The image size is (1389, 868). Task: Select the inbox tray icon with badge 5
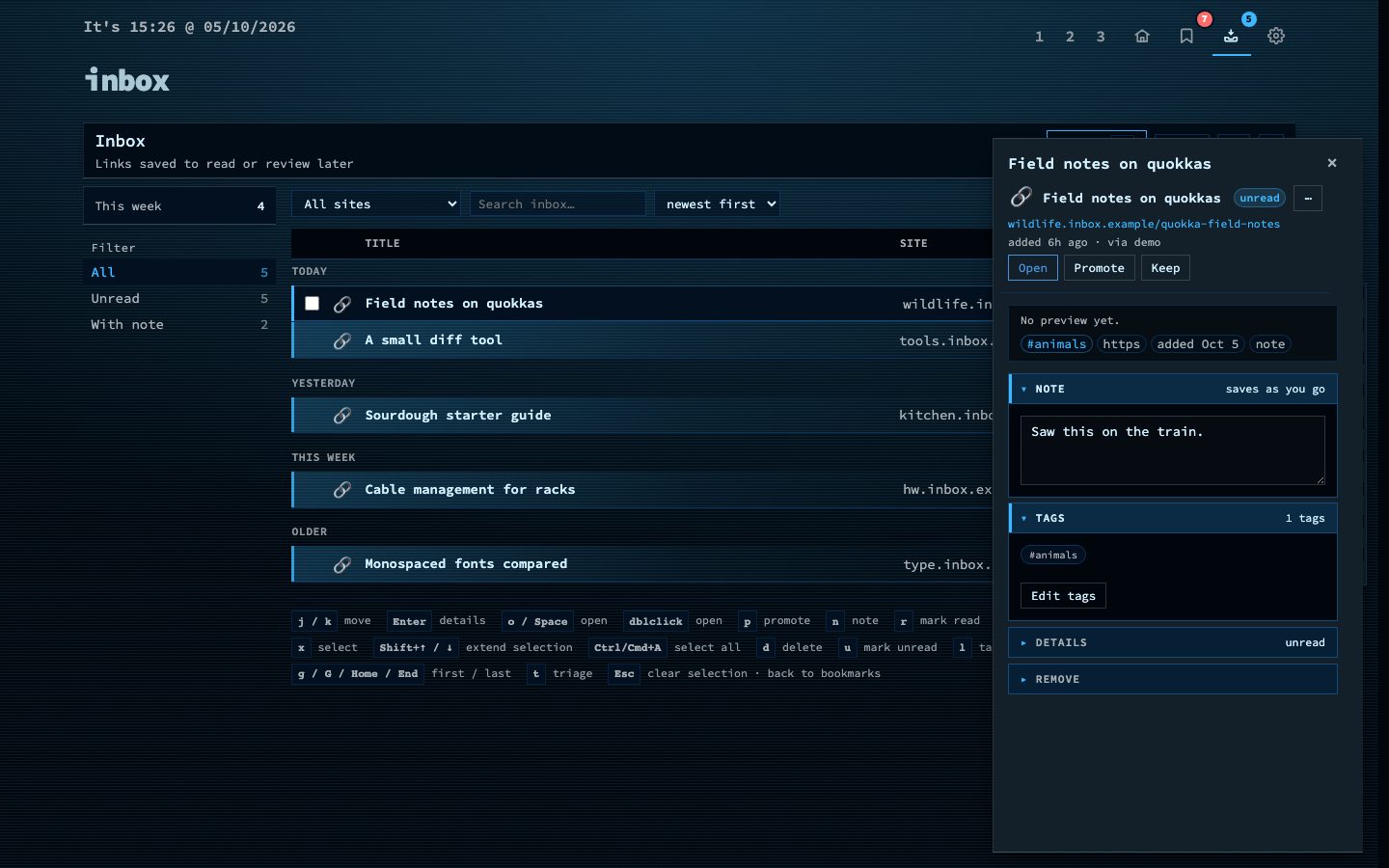pyautogui.click(x=1231, y=37)
